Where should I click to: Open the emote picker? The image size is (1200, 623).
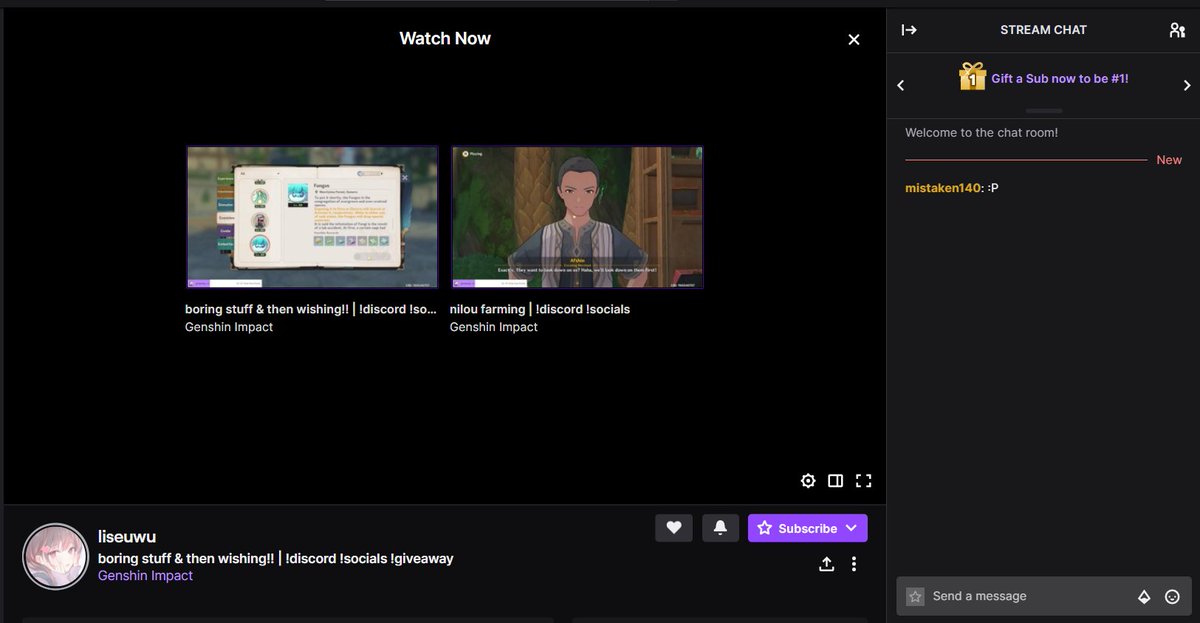(1173, 597)
